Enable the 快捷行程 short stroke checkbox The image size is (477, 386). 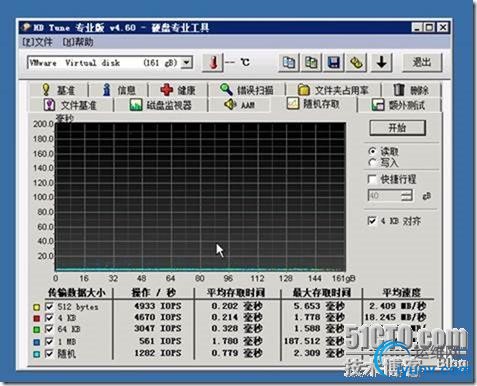click(372, 179)
